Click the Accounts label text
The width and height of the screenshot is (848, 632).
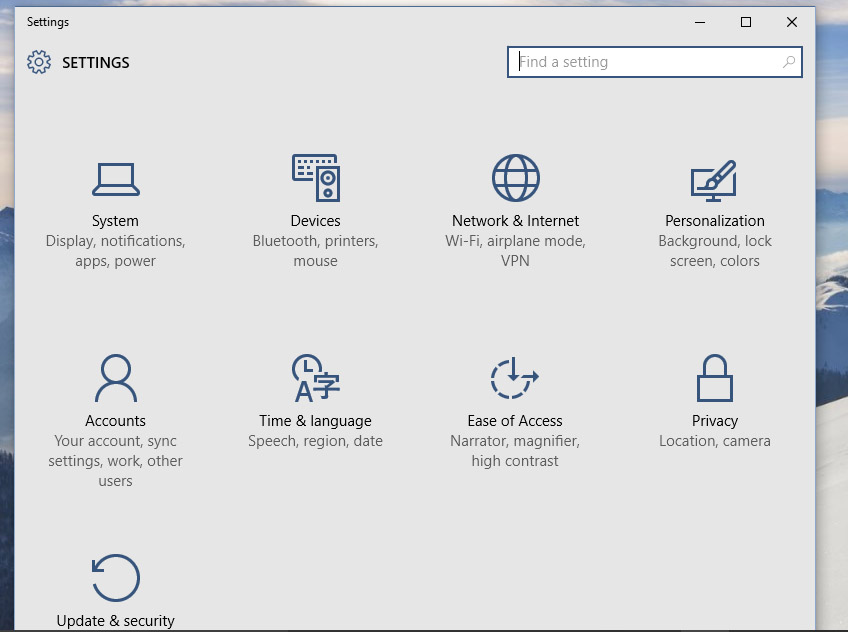point(115,421)
